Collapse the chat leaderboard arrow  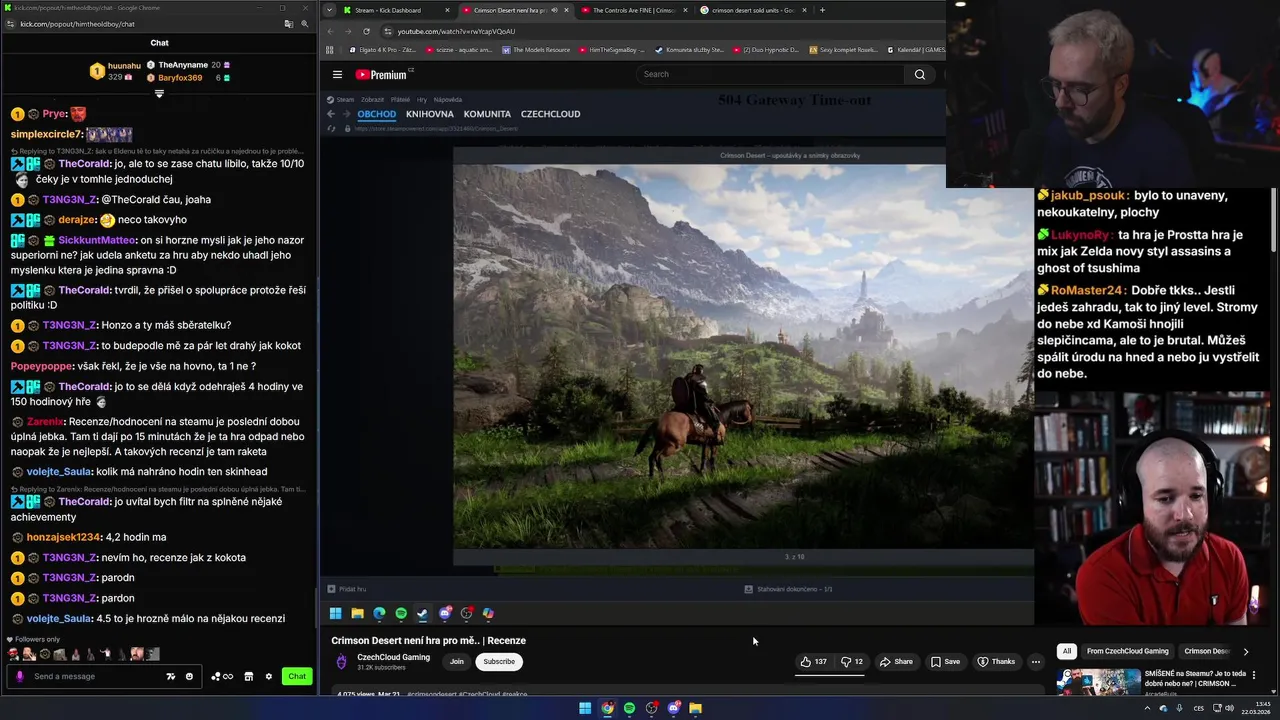click(159, 94)
